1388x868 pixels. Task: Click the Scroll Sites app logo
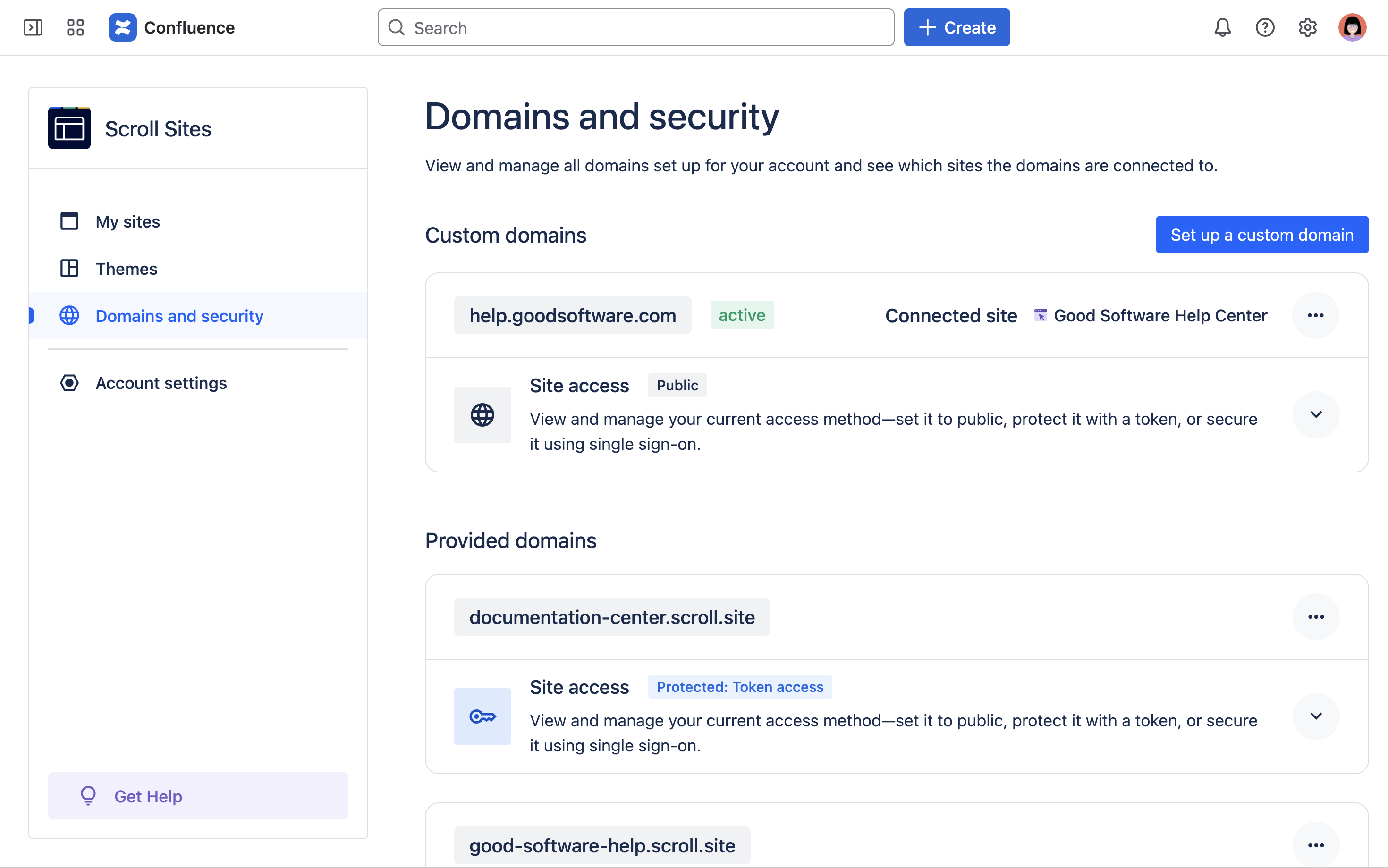coord(69,128)
